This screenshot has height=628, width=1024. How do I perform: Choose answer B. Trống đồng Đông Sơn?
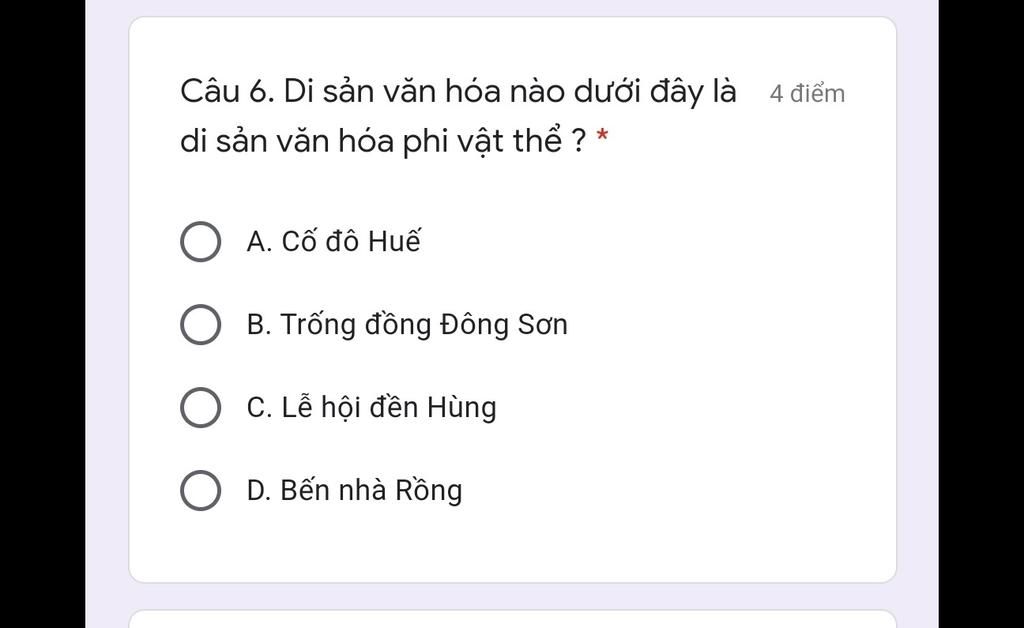coord(407,323)
